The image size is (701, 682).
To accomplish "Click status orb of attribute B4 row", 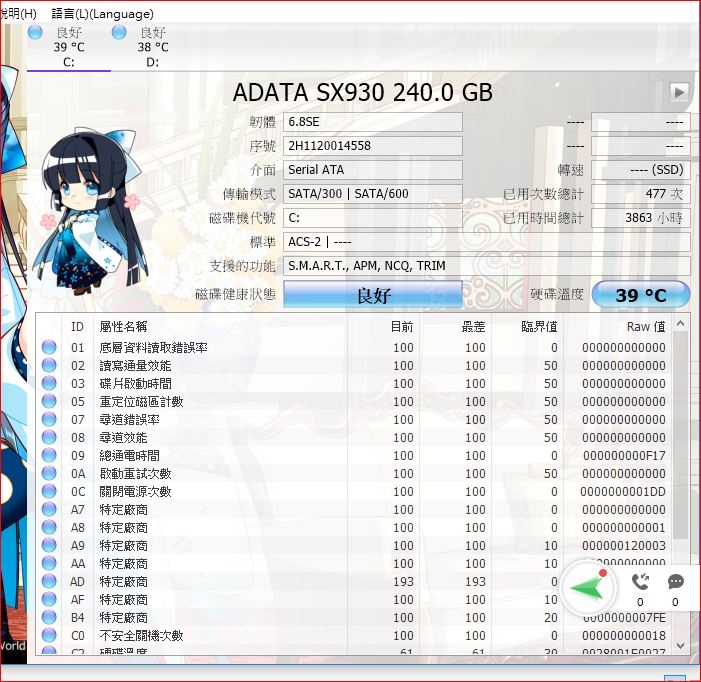I will coord(49,618).
